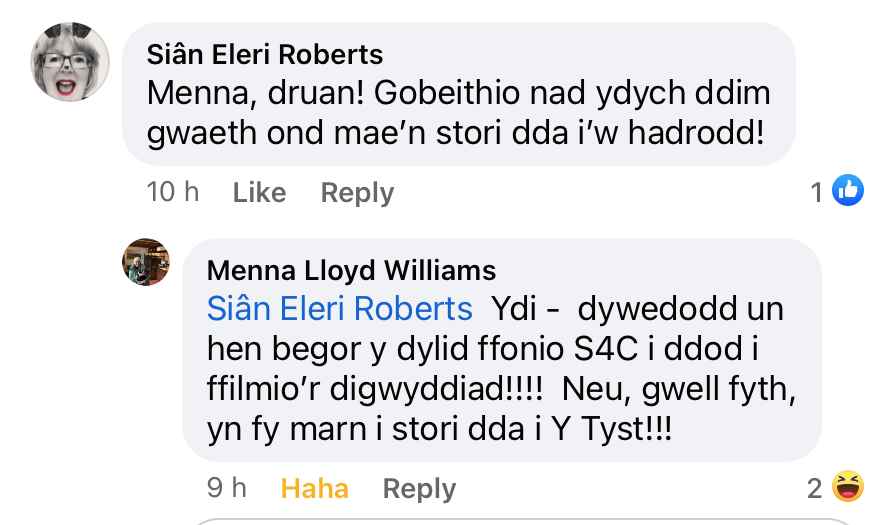The height and width of the screenshot is (525, 890).
Task: View the reaction count "2" on Menna's reply
Action: tap(815, 489)
